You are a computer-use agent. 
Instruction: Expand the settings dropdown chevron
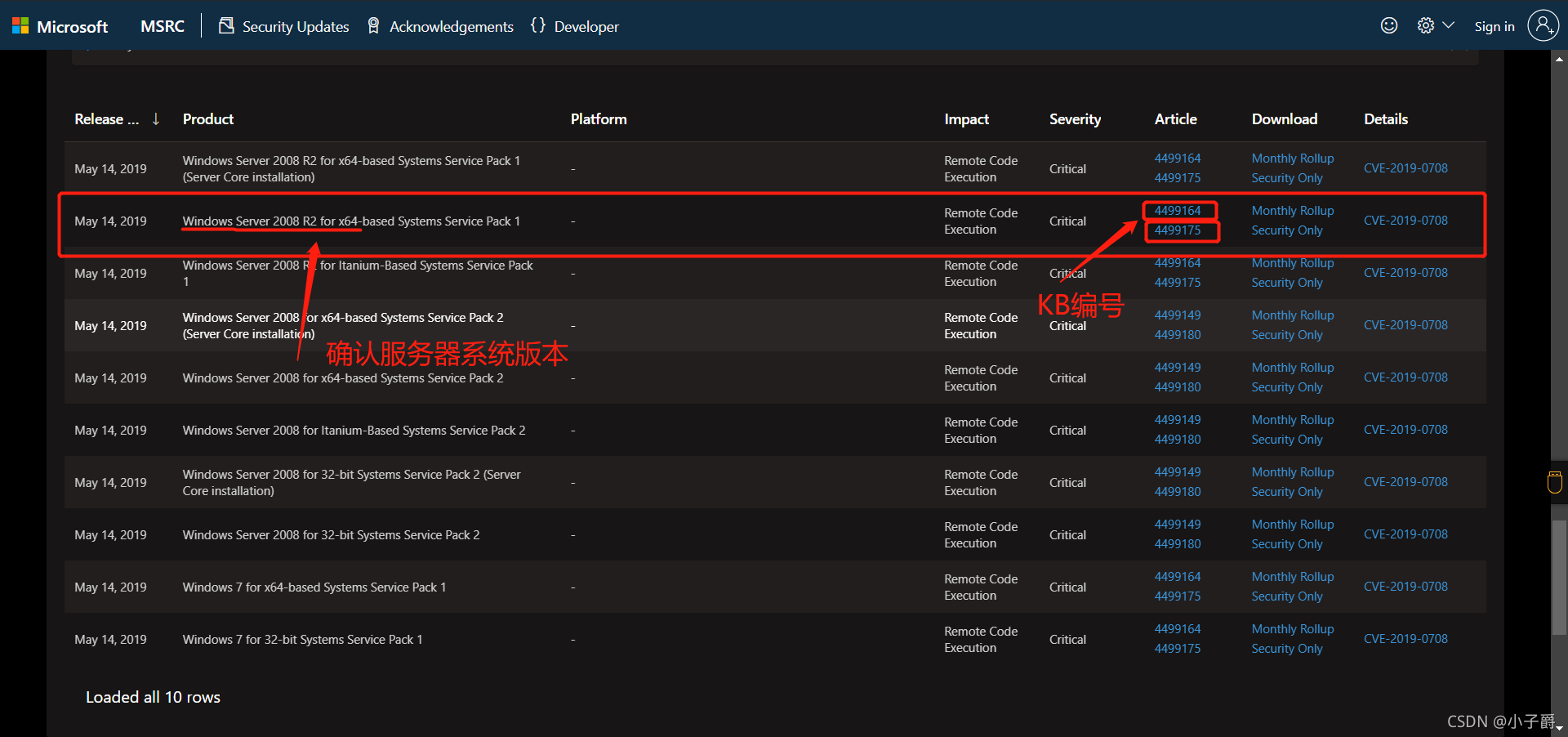(1449, 25)
